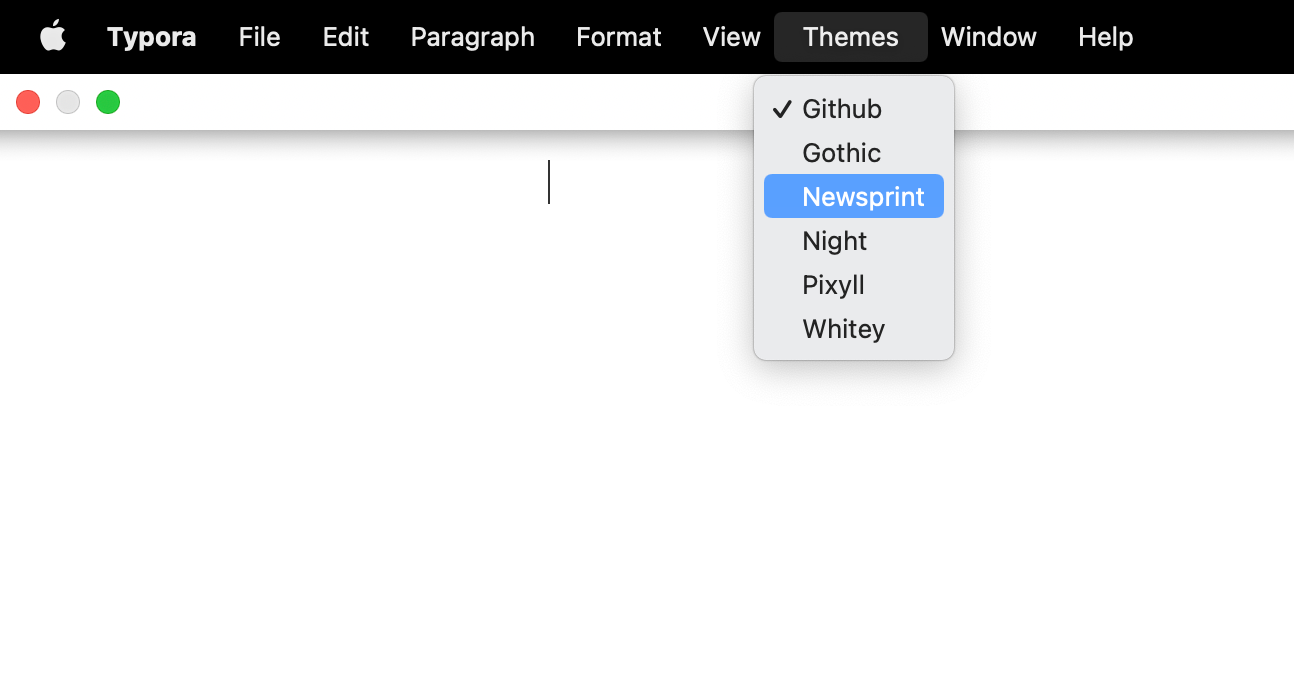Open the View menu
Viewport: 1294px width, 690px height.
(731, 37)
